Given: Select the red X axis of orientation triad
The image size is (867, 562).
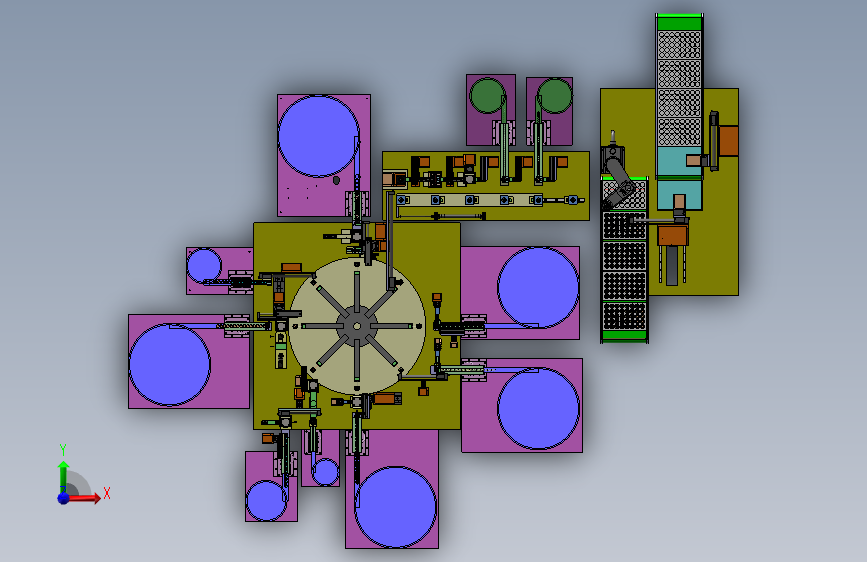Looking at the screenshot, I should tap(84, 498).
